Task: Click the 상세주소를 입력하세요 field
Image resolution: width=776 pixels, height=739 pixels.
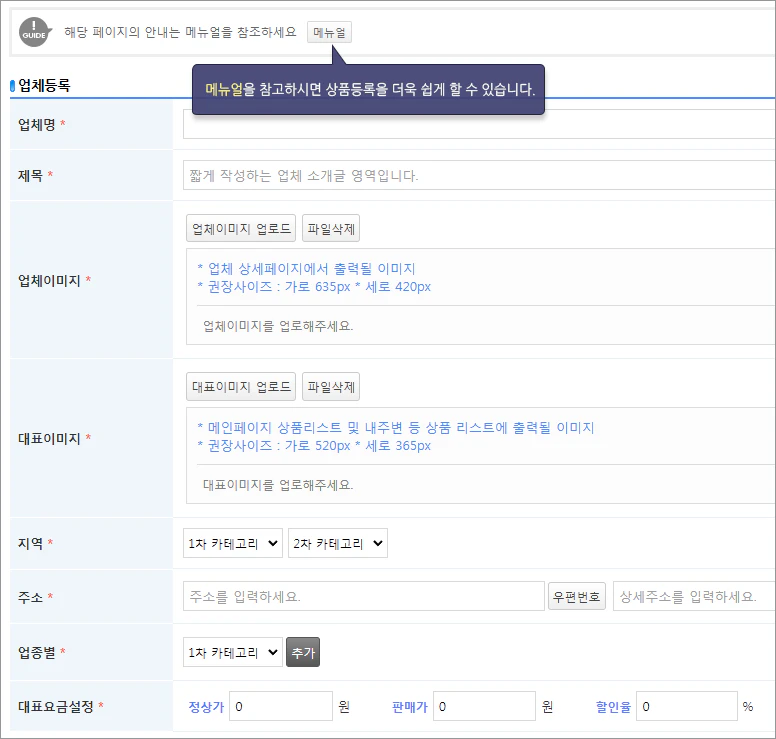Action: (694, 596)
